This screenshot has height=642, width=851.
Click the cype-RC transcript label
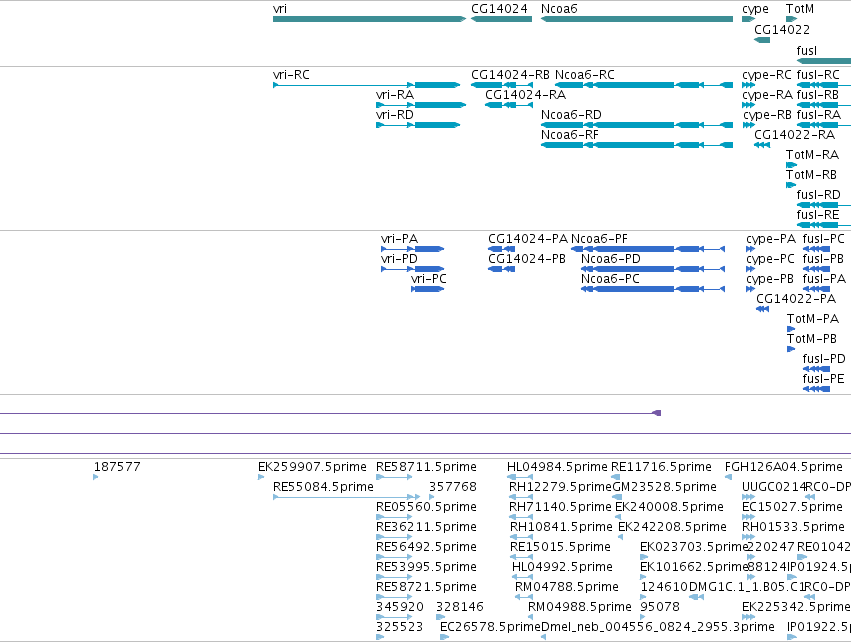click(x=767, y=75)
